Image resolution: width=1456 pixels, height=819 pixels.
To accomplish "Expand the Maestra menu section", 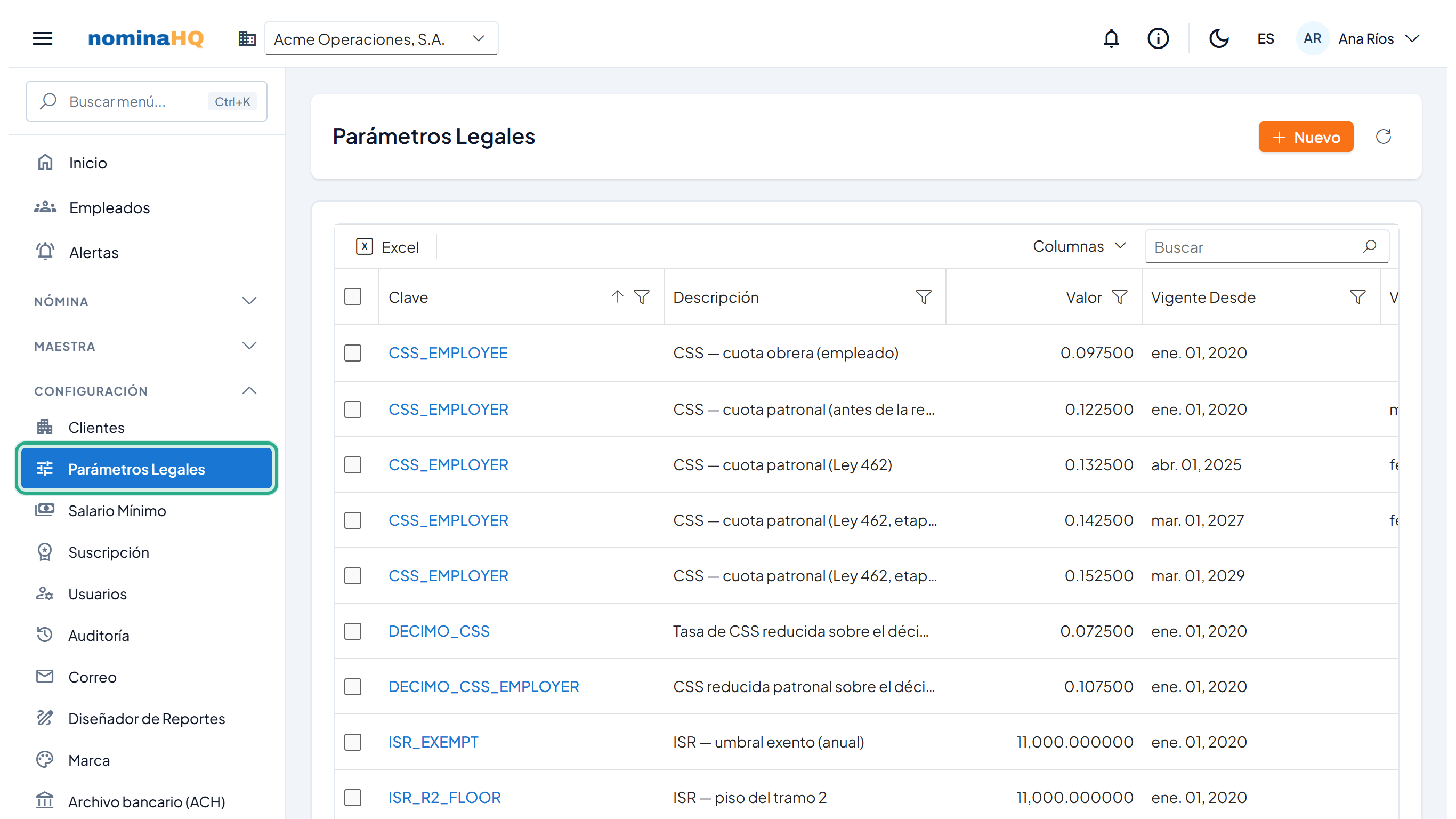I will click(x=146, y=346).
